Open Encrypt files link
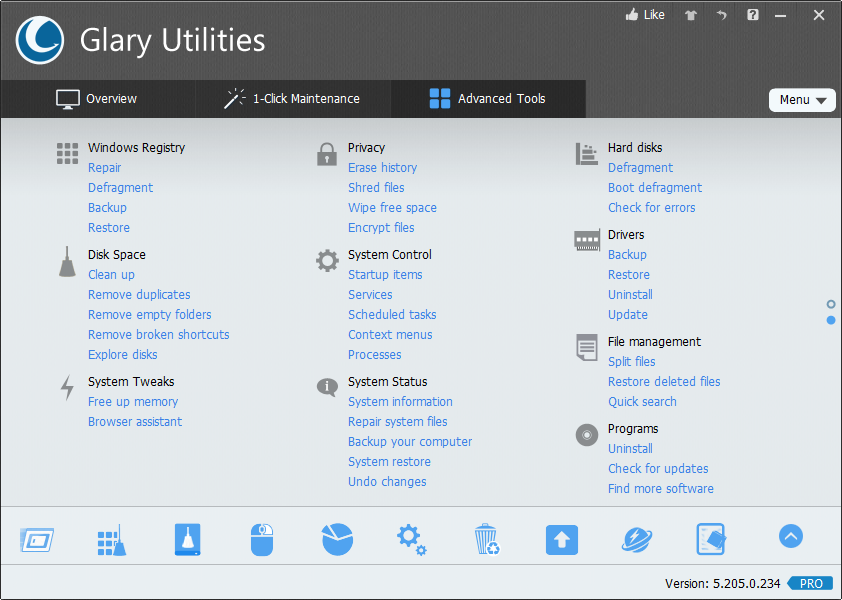Image resolution: width=842 pixels, height=600 pixels. (381, 228)
